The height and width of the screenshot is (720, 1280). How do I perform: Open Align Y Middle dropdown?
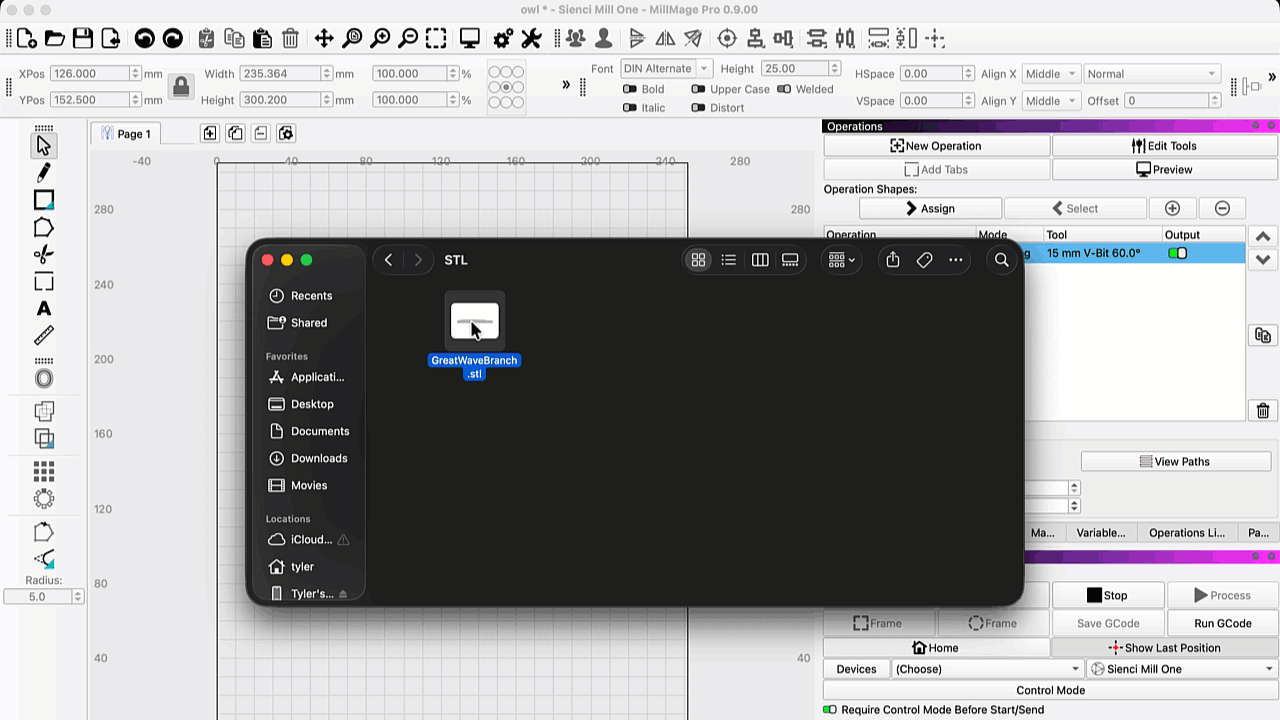(x=1051, y=101)
